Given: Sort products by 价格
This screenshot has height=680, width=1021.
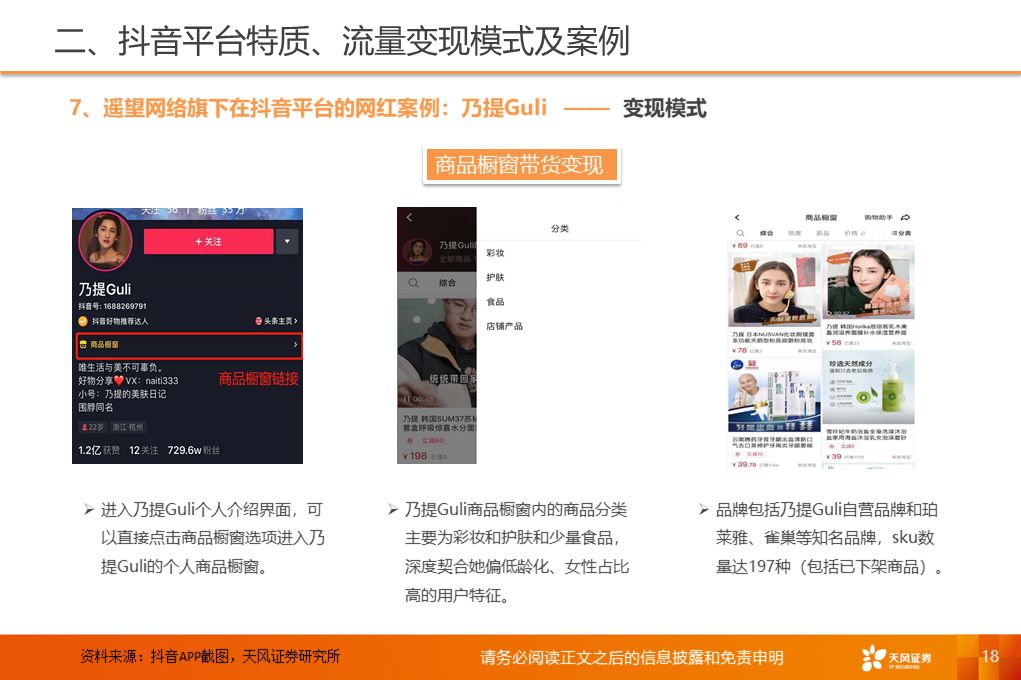Looking at the screenshot, I should coord(854,233).
